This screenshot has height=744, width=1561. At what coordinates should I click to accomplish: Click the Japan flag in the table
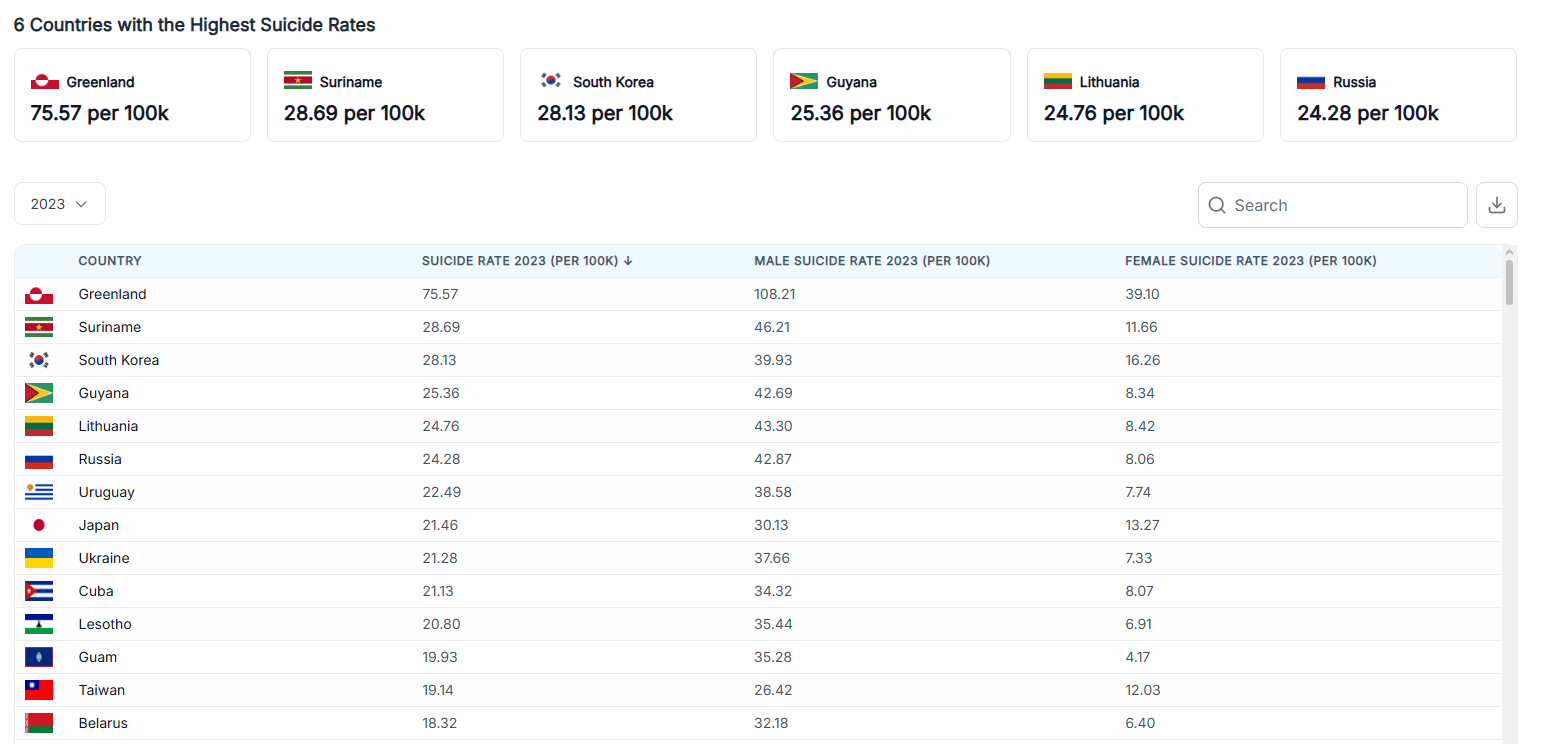coord(39,525)
